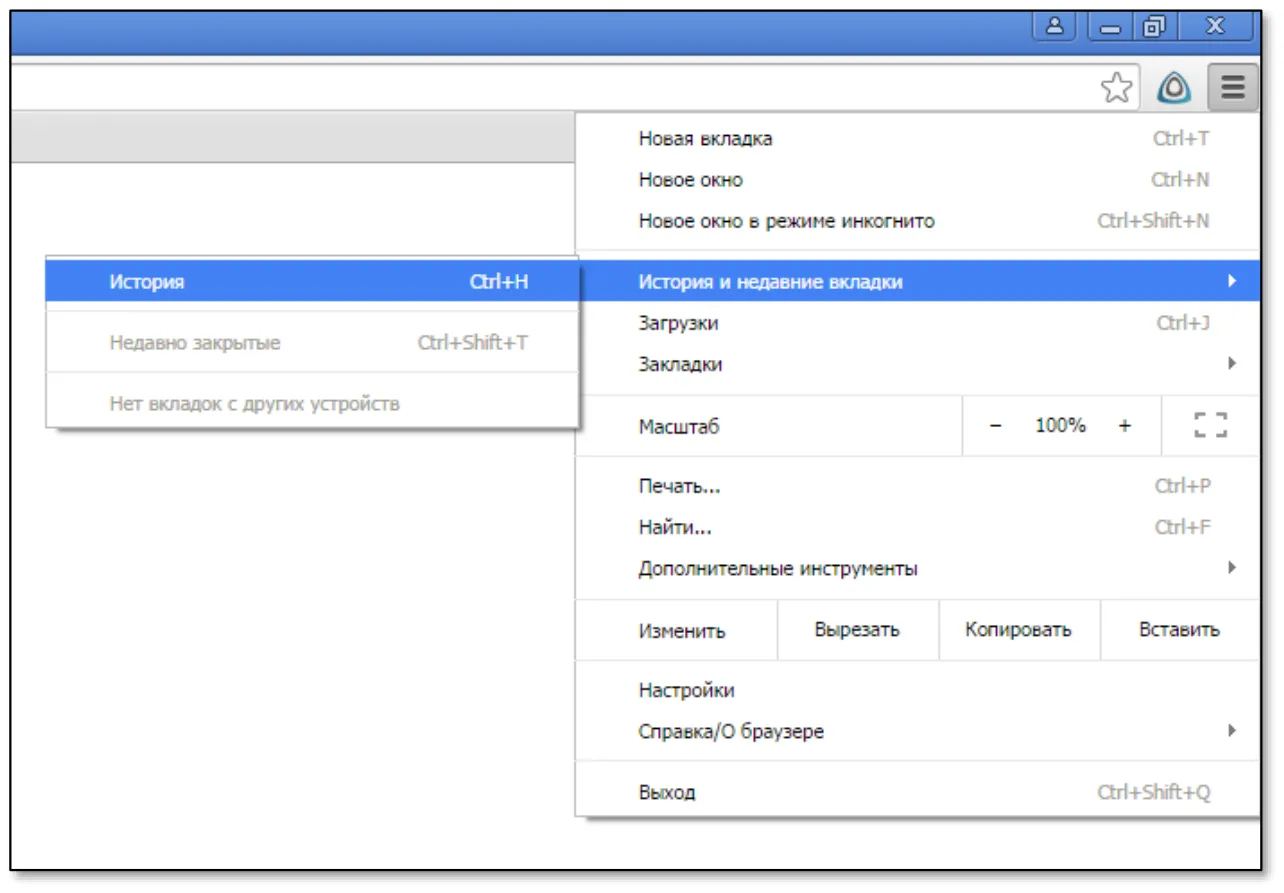
Task: Expand the Закладки submenu
Action: (x=917, y=365)
